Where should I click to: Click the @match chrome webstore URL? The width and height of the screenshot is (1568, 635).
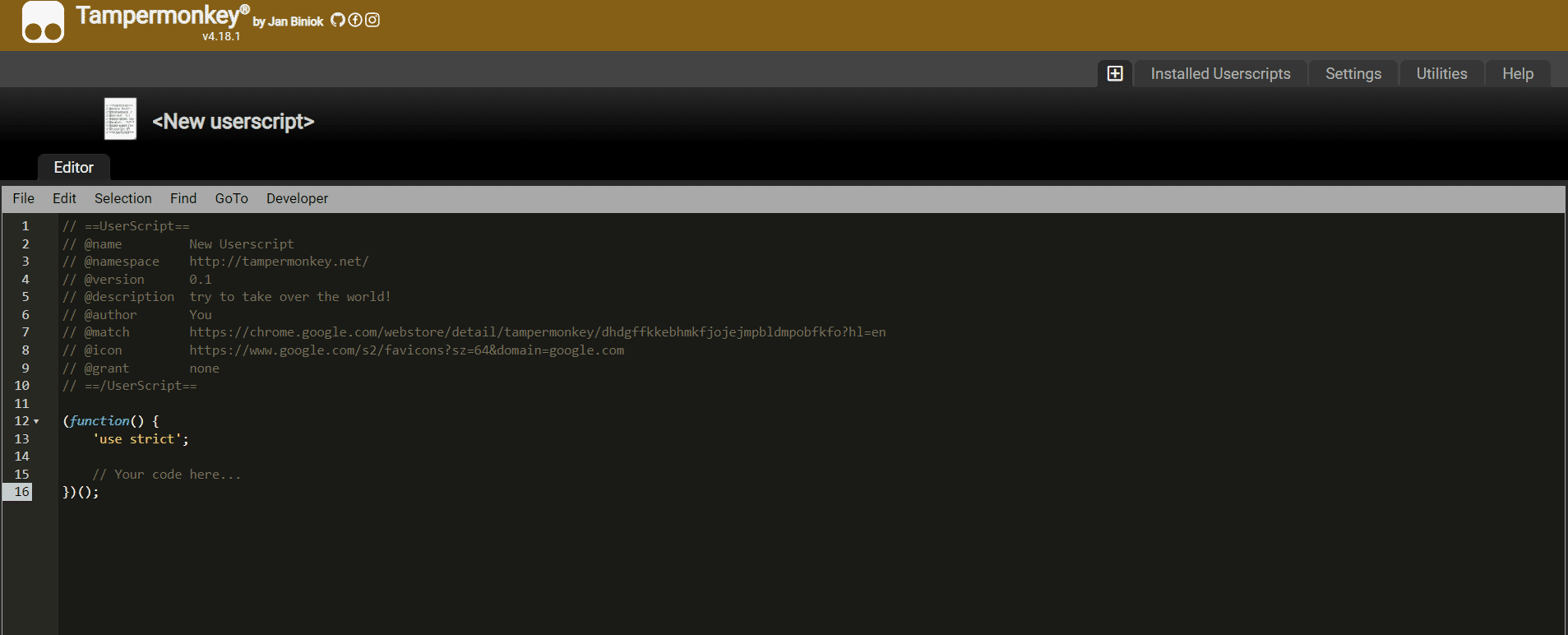click(x=538, y=332)
